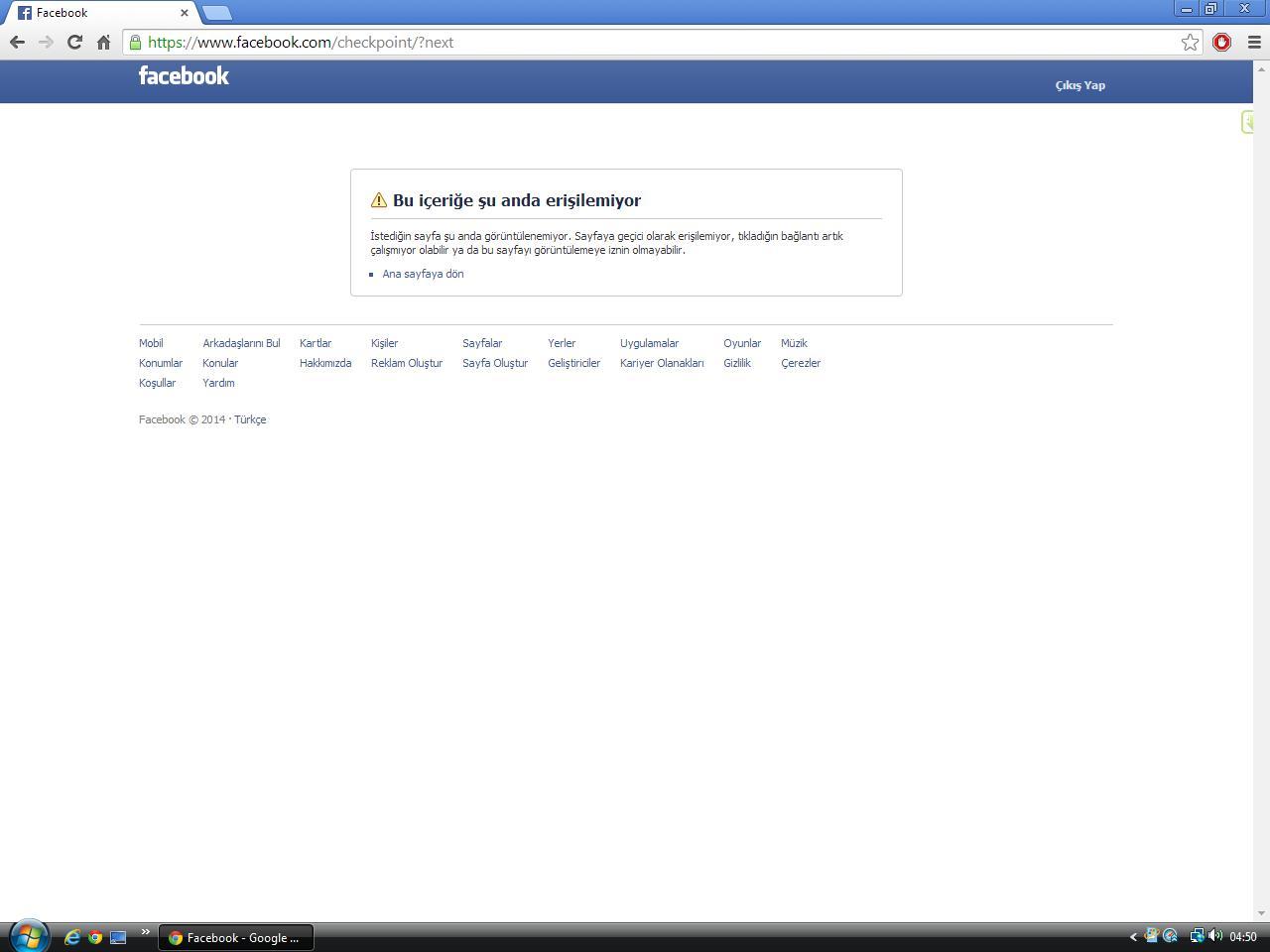This screenshot has width=1270, height=952.
Task: Reload the Facebook checkpoint page
Action: (74, 42)
